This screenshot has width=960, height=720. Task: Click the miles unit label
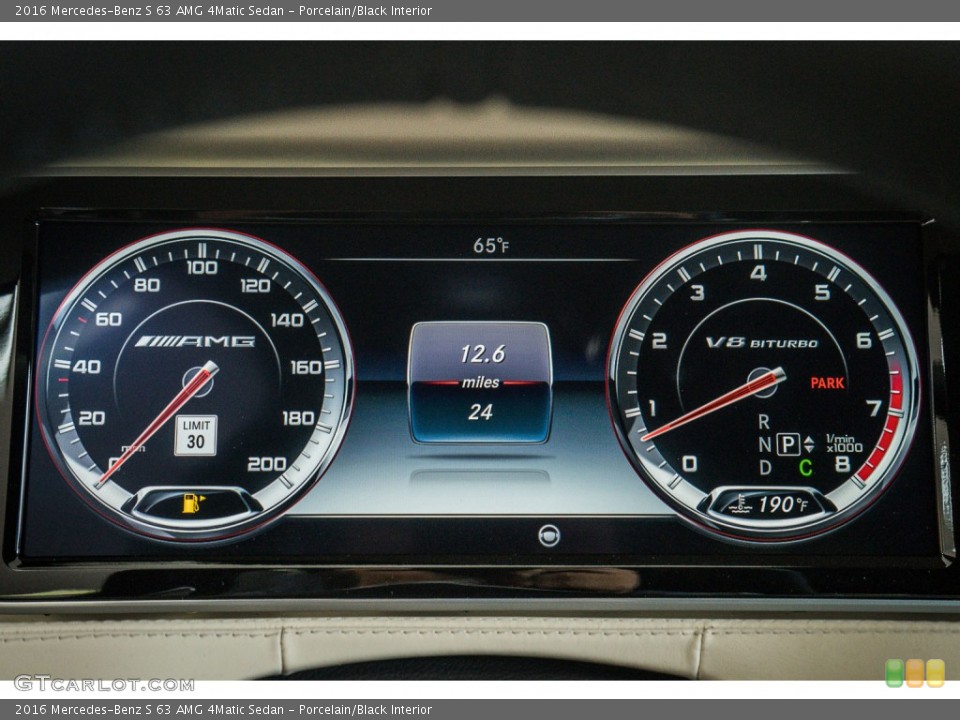480,383
